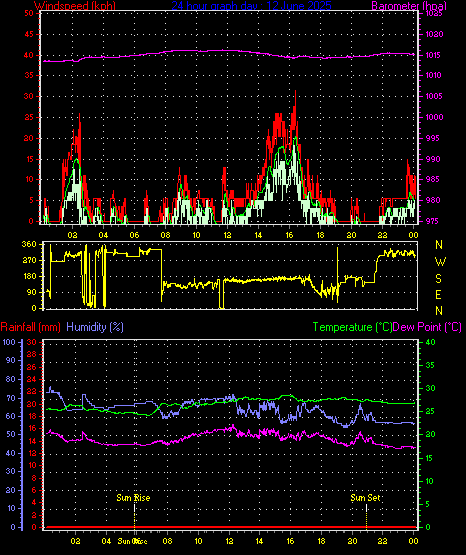This screenshot has height=555, width=466.
Task: Click the Humidity (%) legend label
Action: (x=95, y=327)
